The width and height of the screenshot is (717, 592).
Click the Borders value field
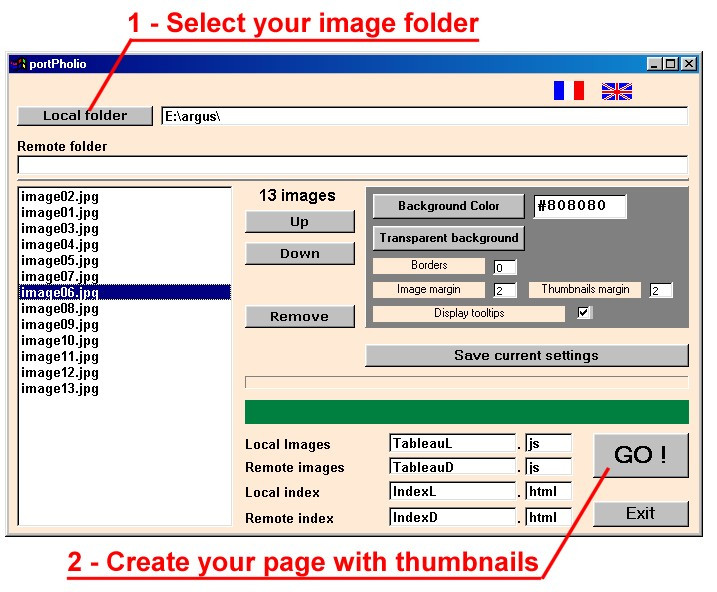(x=505, y=267)
